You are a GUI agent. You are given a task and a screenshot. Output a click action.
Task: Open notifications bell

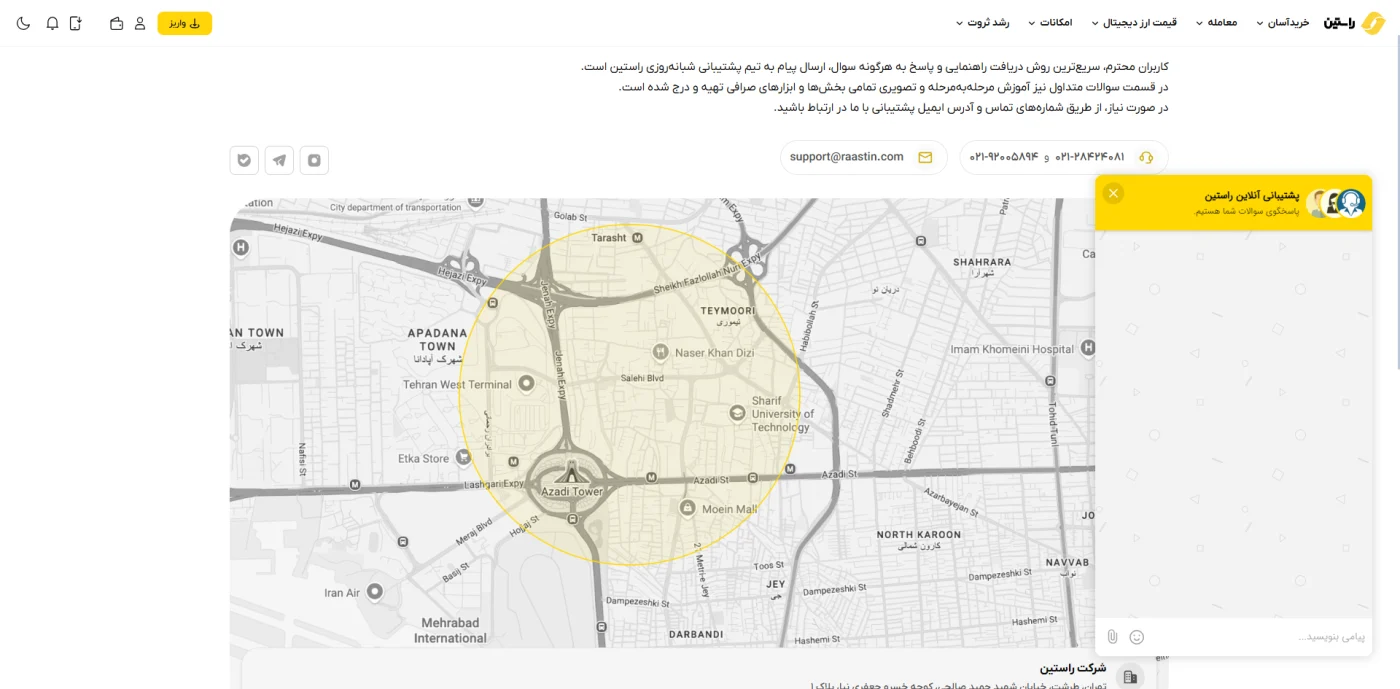point(52,23)
